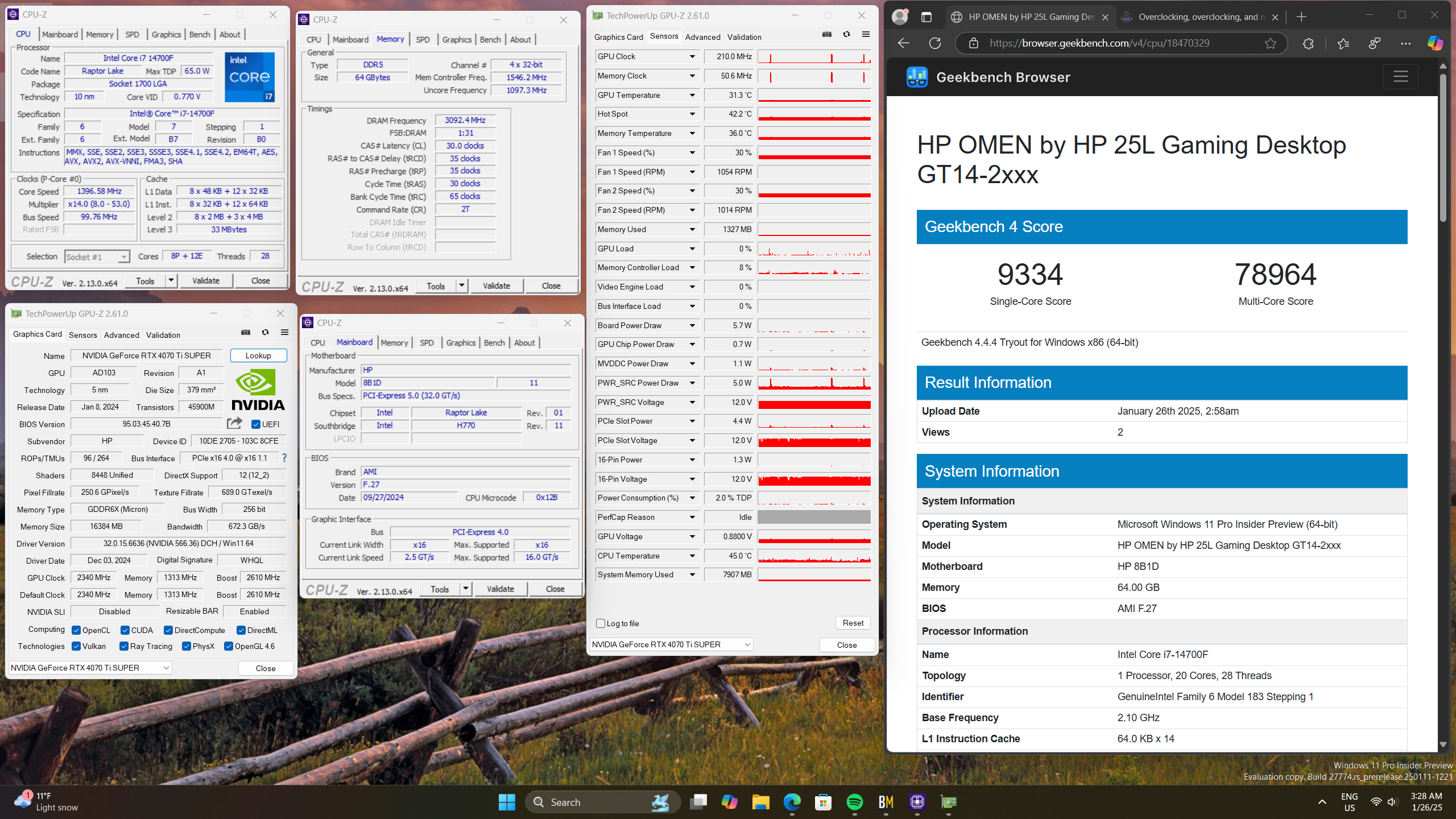Image resolution: width=1456 pixels, height=819 pixels.
Task: Open GPU selector dropdown in GPU-Z Graphics Card window
Action: tap(90, 668)
